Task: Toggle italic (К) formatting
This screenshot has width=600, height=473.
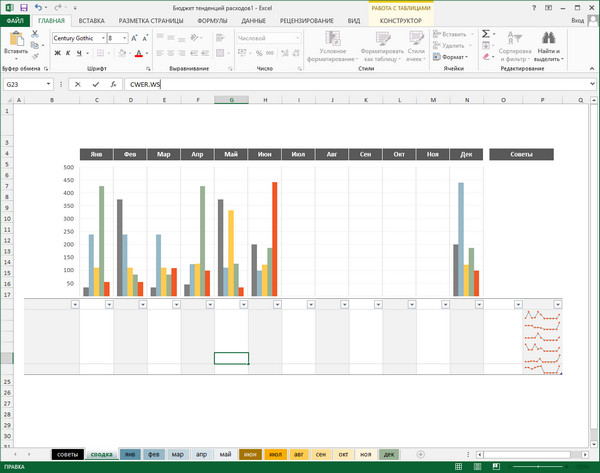Action: (67, 53)
